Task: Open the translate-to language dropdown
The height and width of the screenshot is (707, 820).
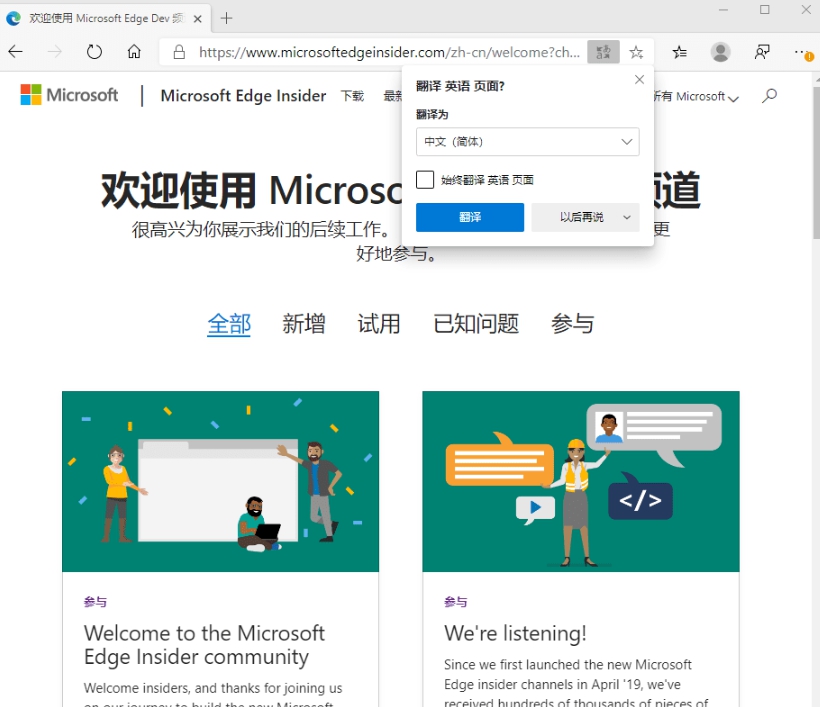Action: (527, 141)
